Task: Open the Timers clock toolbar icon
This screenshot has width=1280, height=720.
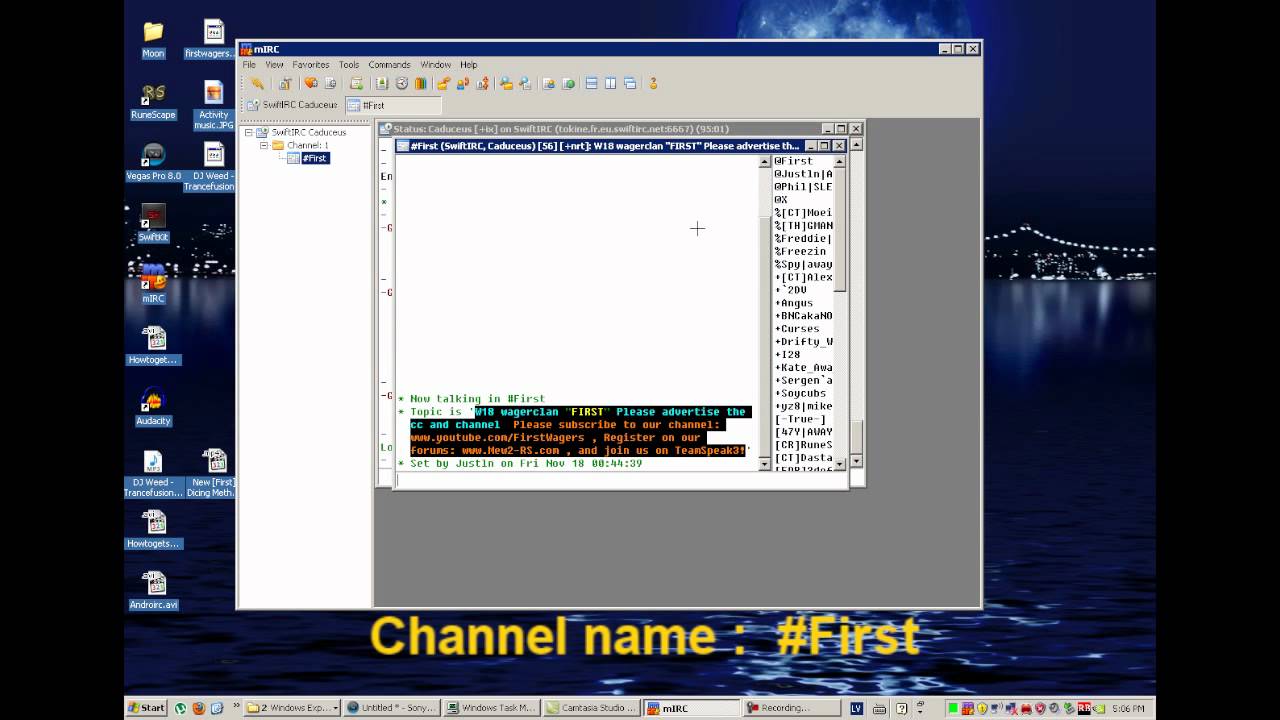Action: 401,84
